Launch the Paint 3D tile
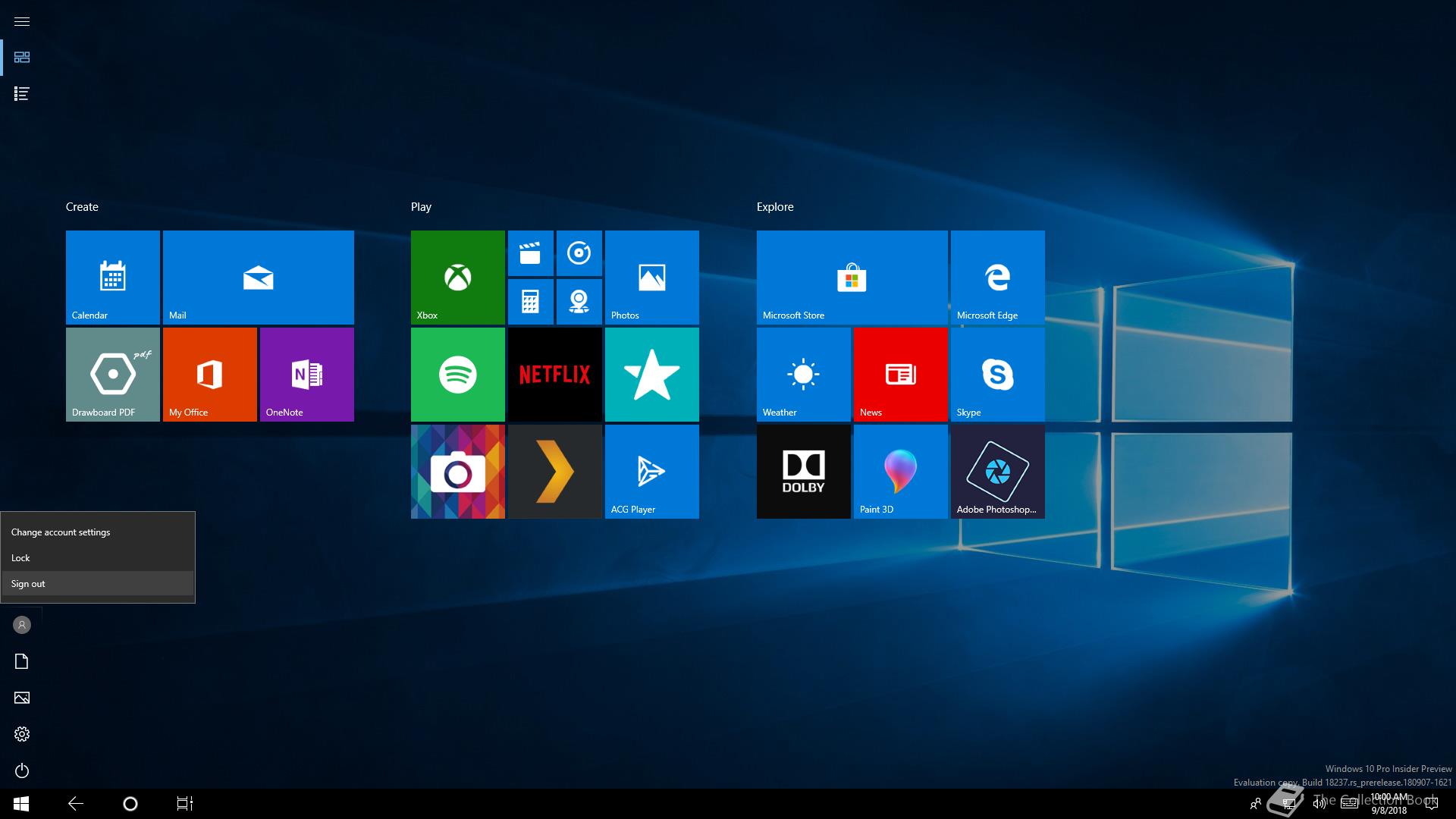This screenshot has height=819, width=1456. pos(901,472)
